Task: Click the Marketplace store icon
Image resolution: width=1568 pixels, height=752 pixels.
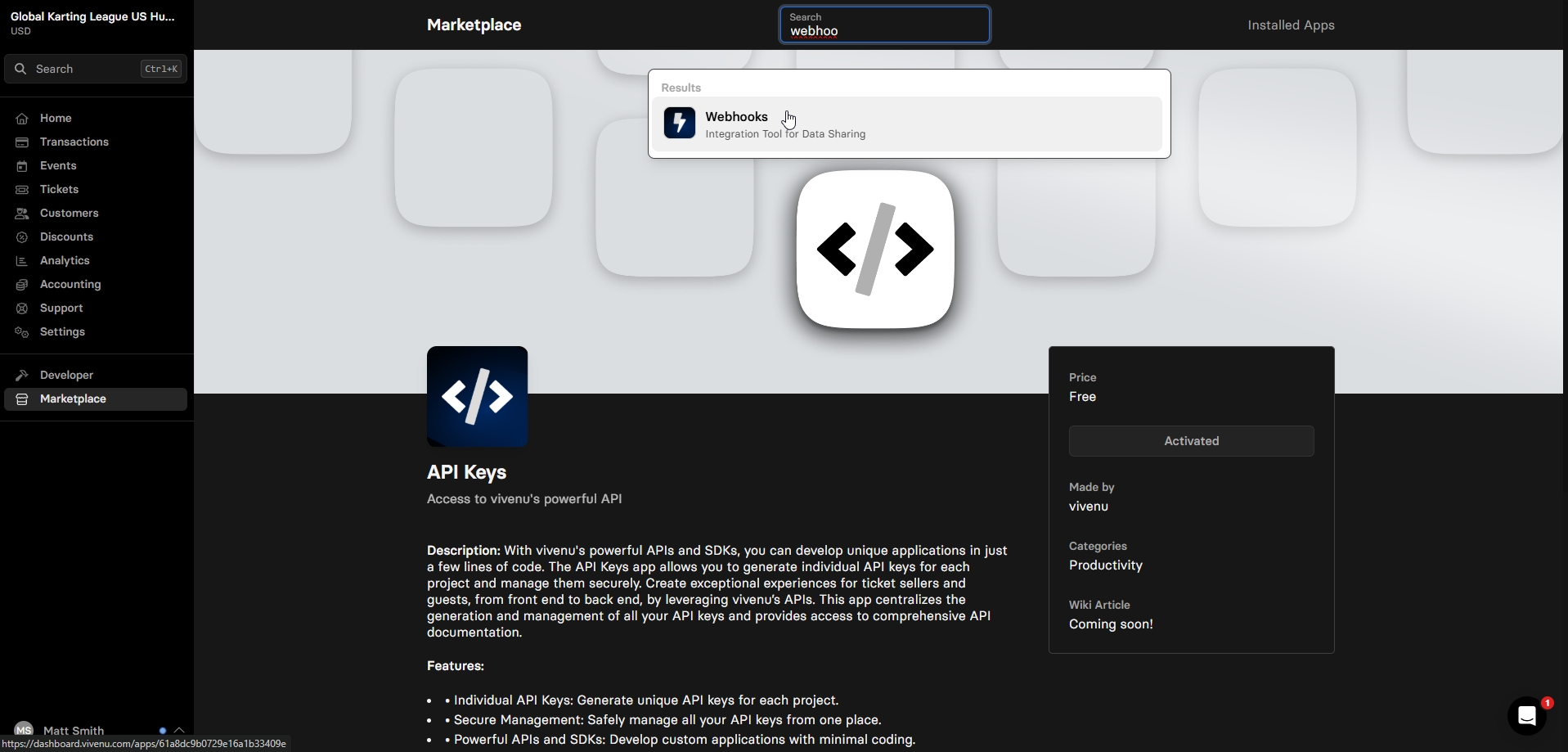Action: pos(22,399)
